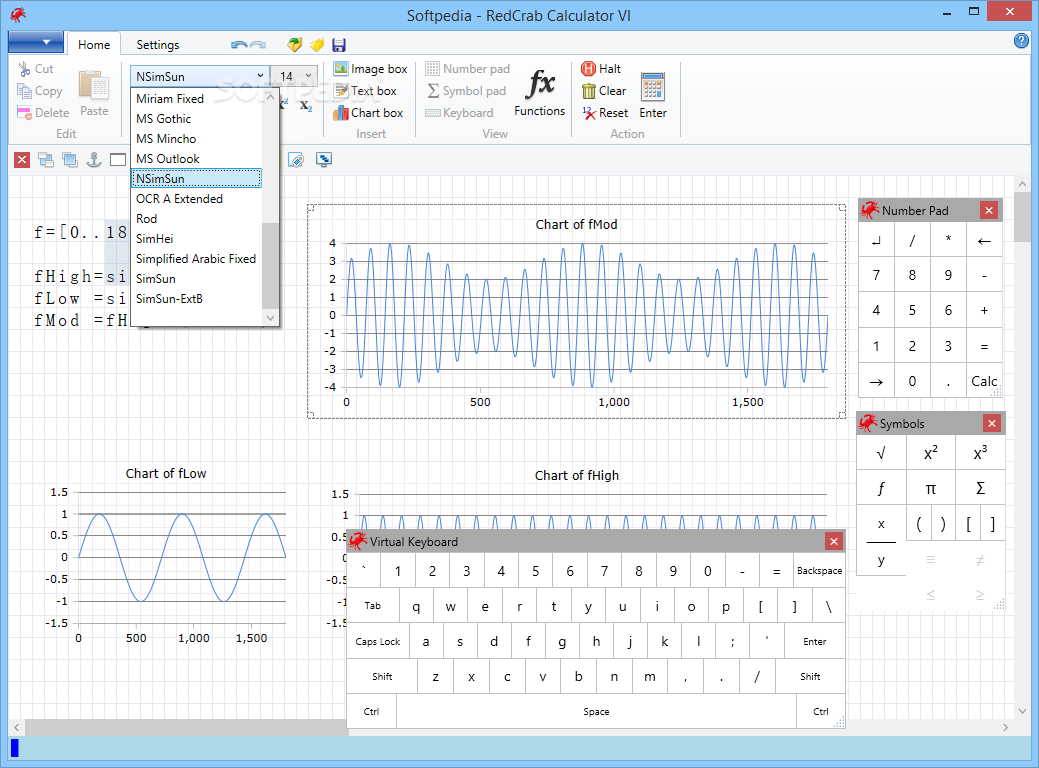Viewport: 1039px width, 768px height.
Task: Click the Cut scissors icon
Action: (x=25, y=69)
